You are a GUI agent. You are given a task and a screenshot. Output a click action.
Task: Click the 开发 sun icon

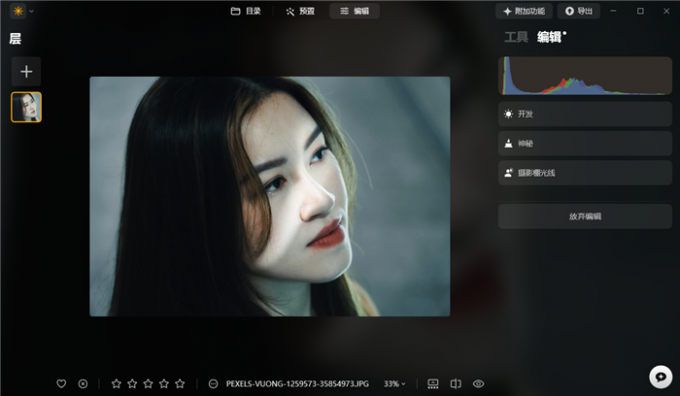[x=509, y=114]
